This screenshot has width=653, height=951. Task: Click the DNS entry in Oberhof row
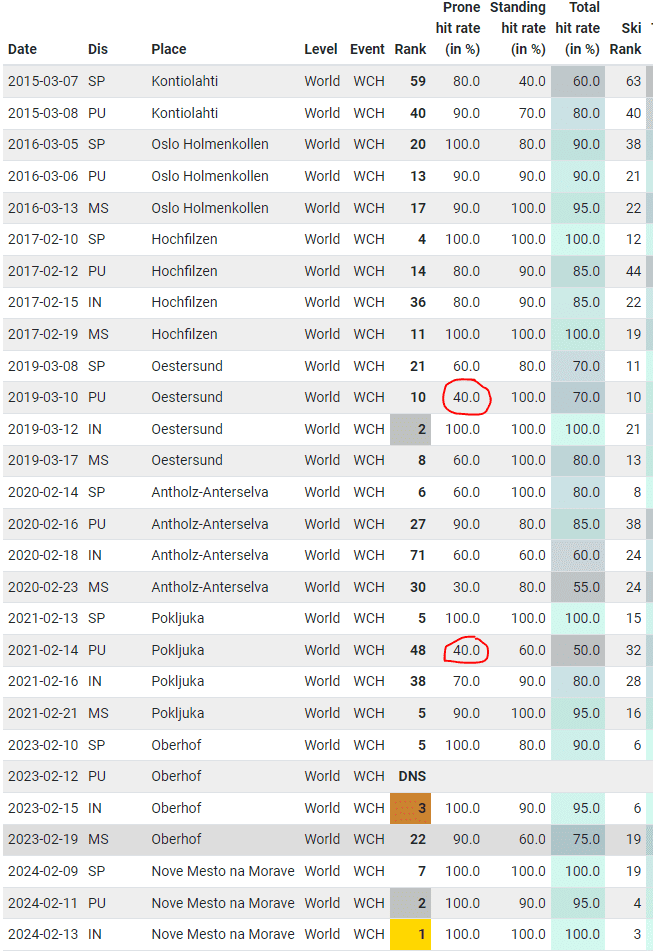coord(412,776)
